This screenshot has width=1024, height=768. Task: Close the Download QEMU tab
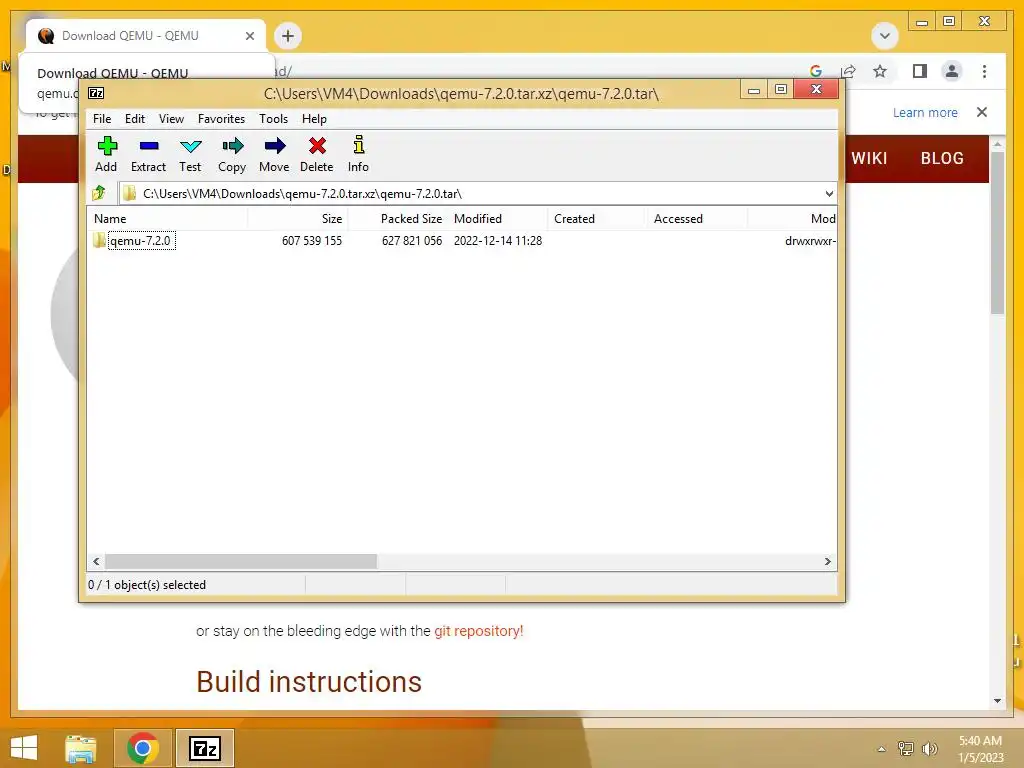[x=250, y=36]
